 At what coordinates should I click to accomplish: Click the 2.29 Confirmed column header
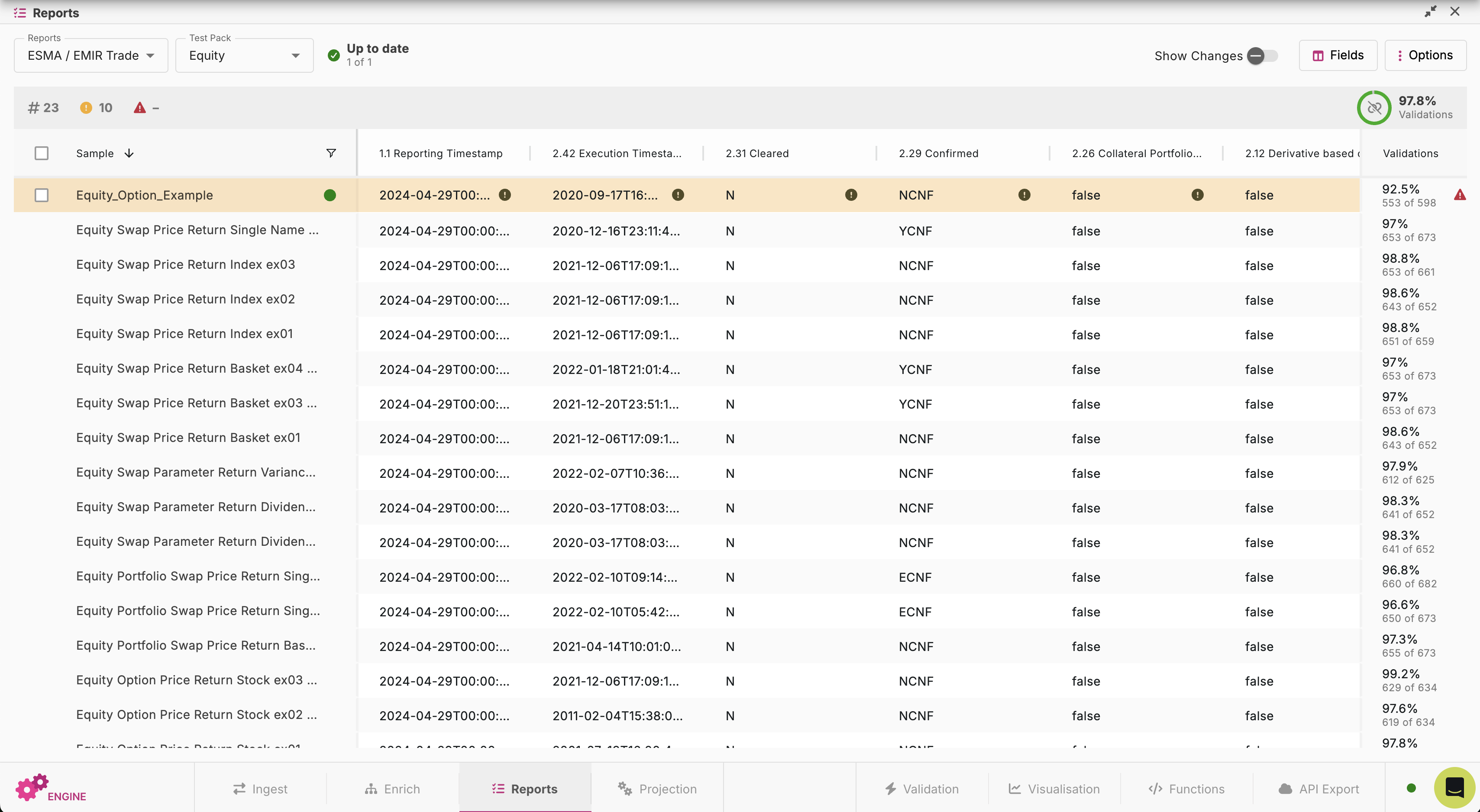click(939, 153)
